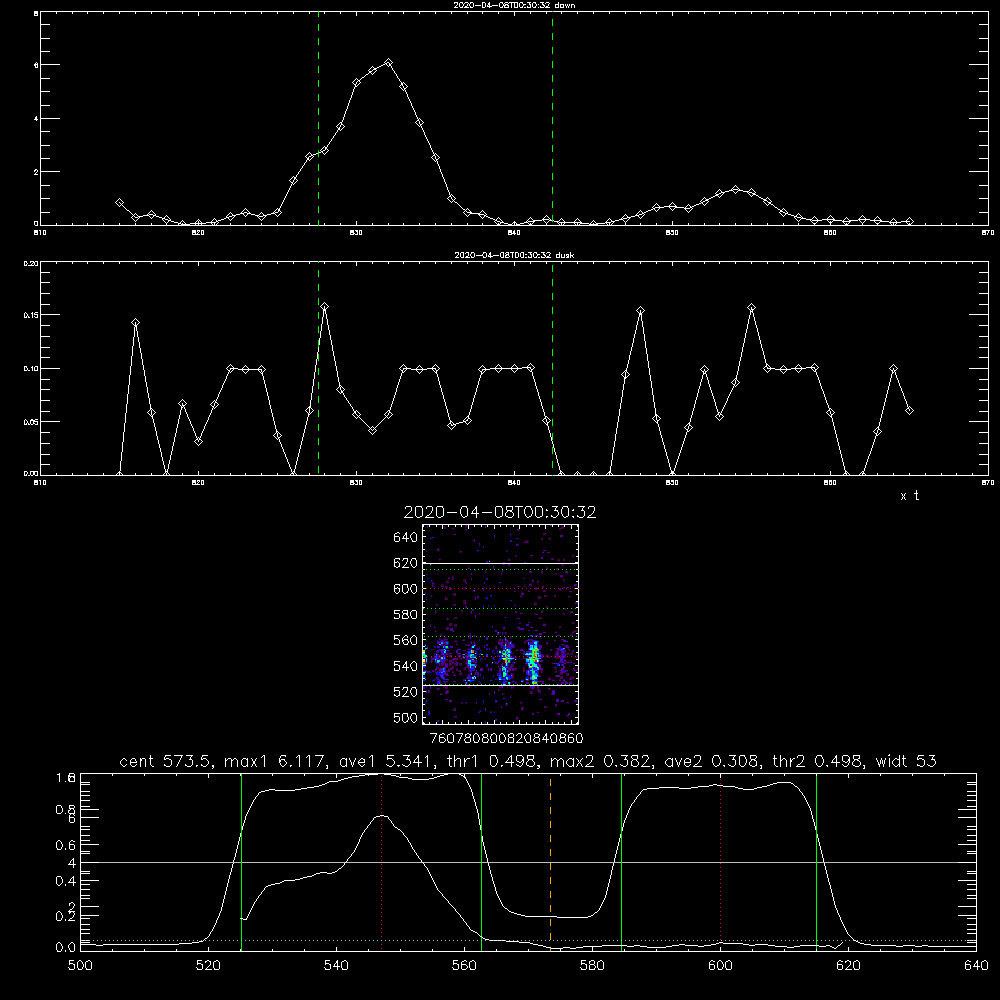
Task: Click the upper white horizontal line in heatmap
Action: 500,563
